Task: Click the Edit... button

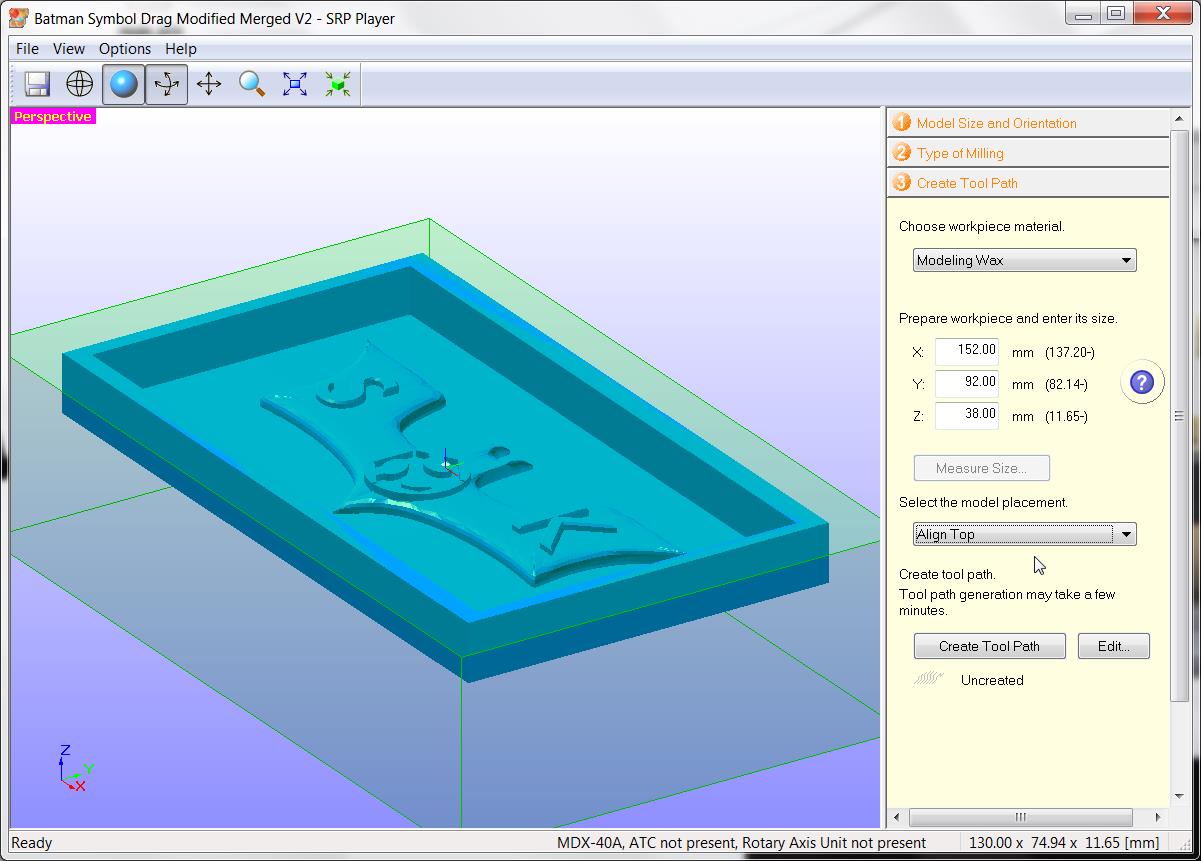Action: pyautogui.click(x=1113, y=646)
